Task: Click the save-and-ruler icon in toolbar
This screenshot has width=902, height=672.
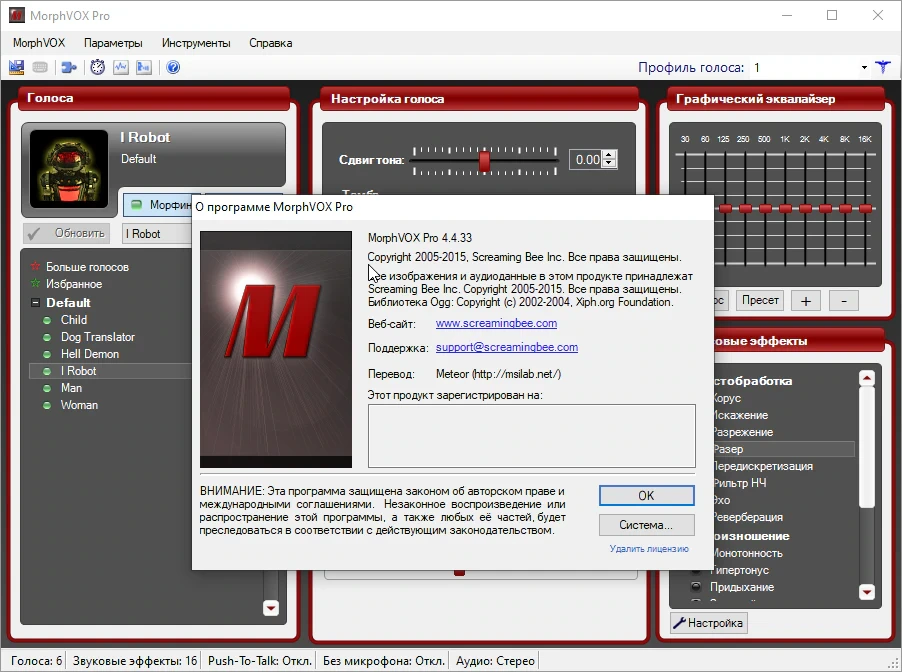Action: coord(17,67)
